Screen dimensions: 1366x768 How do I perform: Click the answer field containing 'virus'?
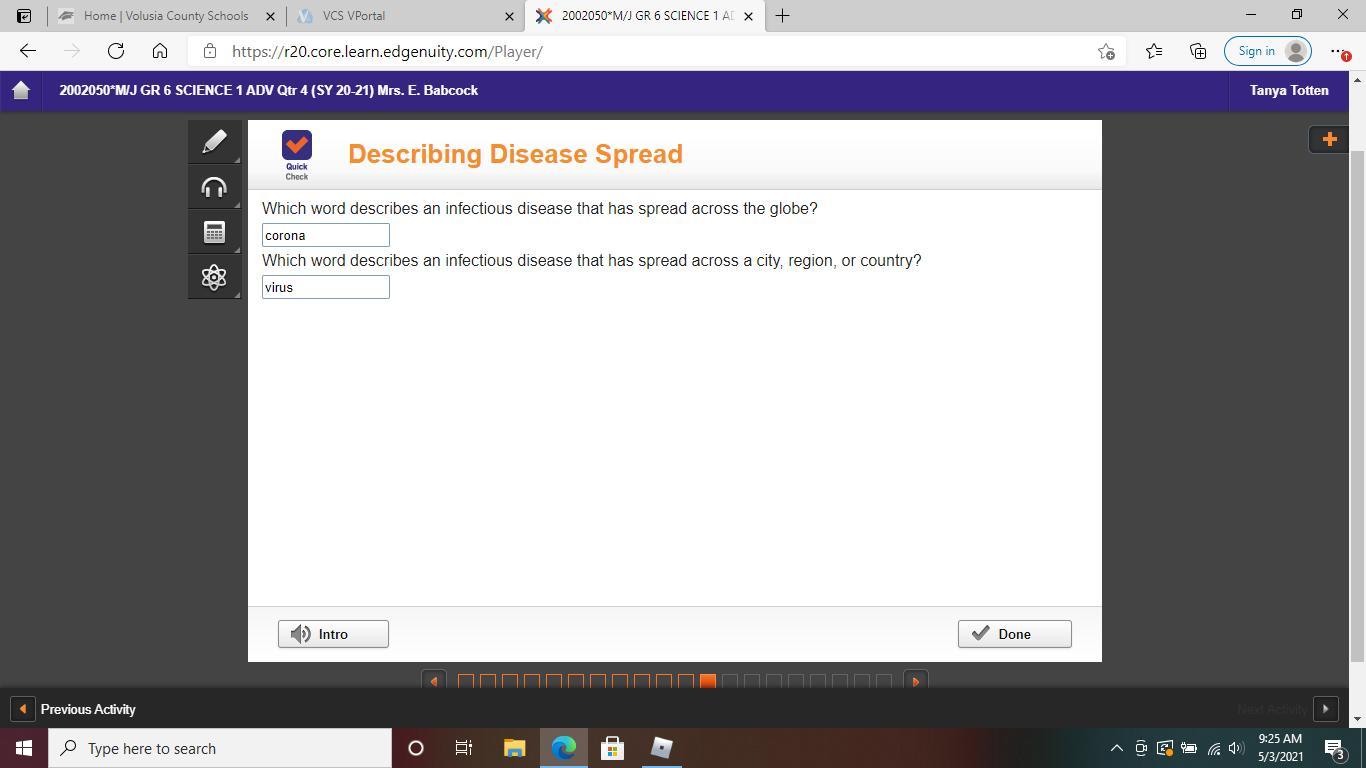[326, 287]
